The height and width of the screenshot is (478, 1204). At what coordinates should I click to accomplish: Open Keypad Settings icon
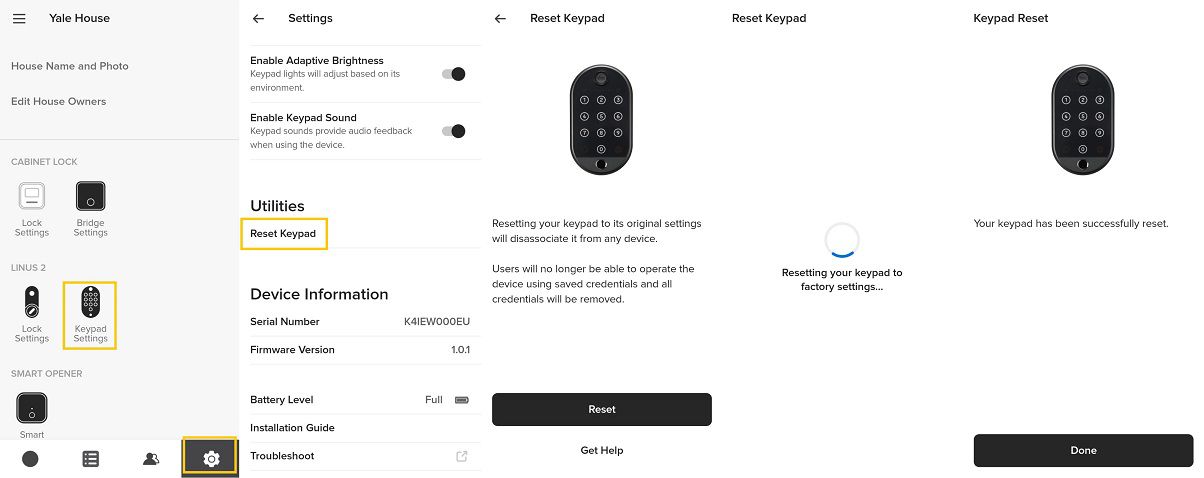90,303
